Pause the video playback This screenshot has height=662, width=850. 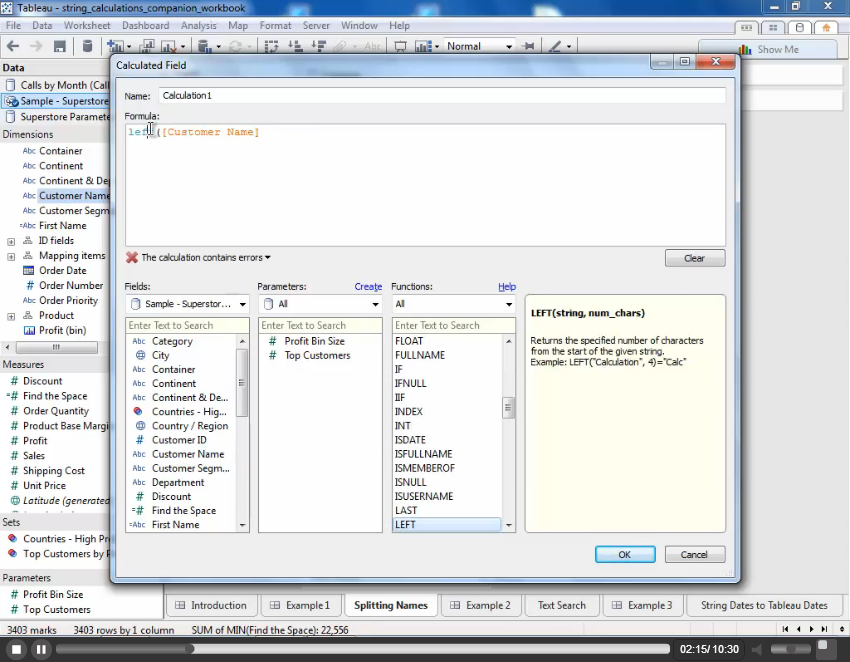pos(41,649)
